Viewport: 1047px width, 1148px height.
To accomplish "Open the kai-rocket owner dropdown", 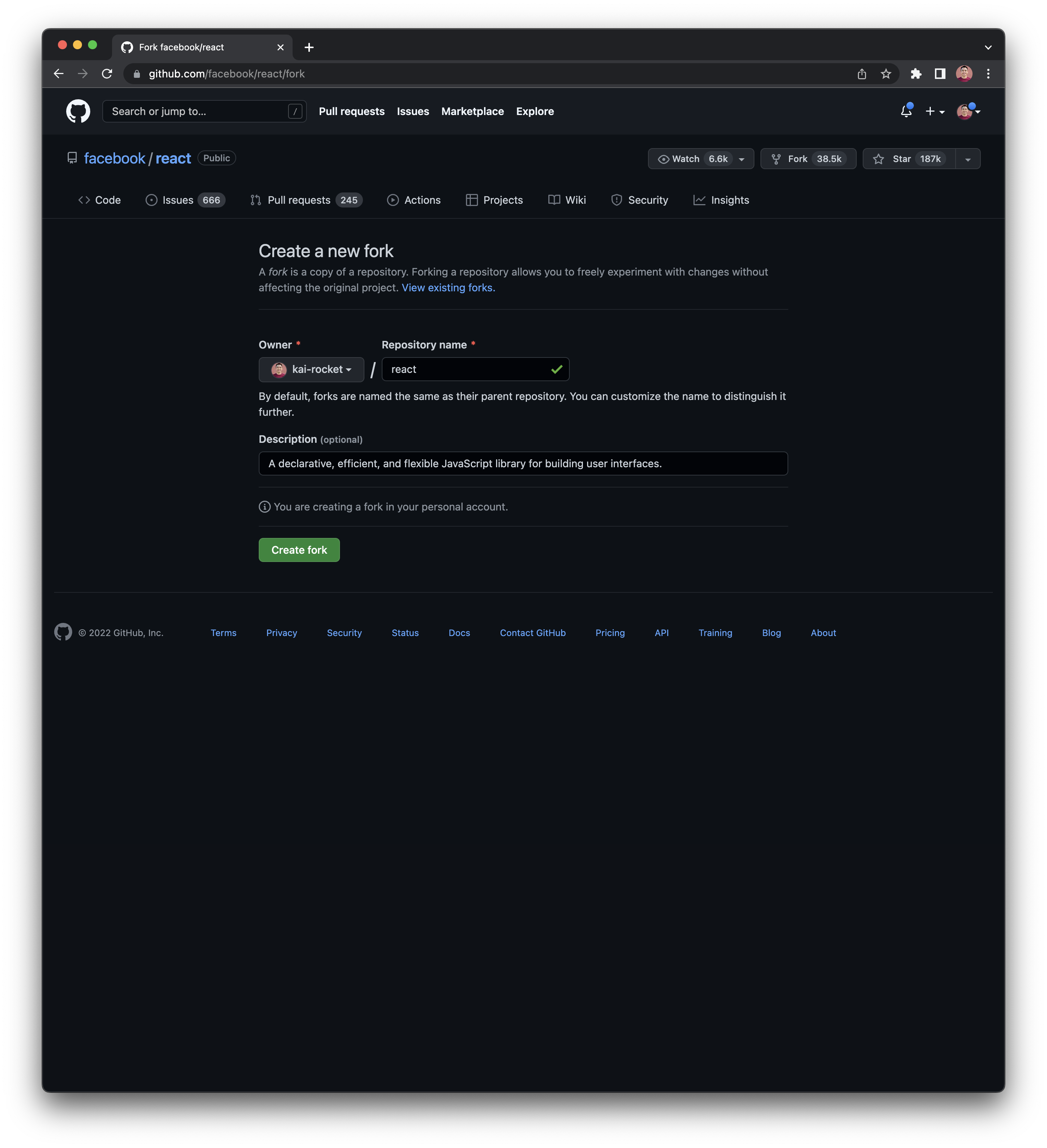I will [x=311, y=370].
